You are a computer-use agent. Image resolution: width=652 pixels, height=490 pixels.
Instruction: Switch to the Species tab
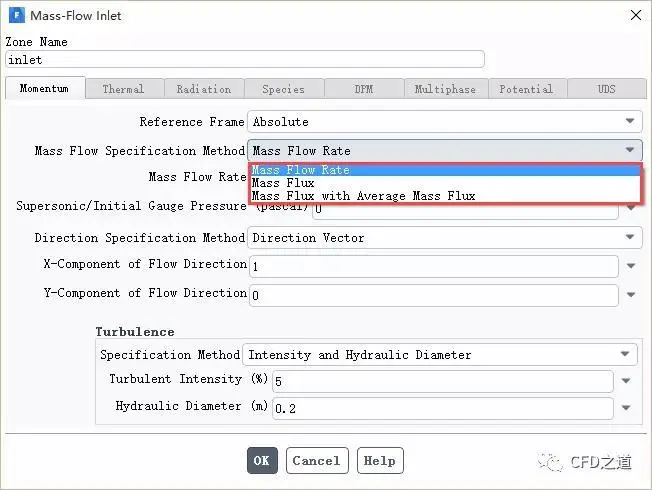pos(284,89)
